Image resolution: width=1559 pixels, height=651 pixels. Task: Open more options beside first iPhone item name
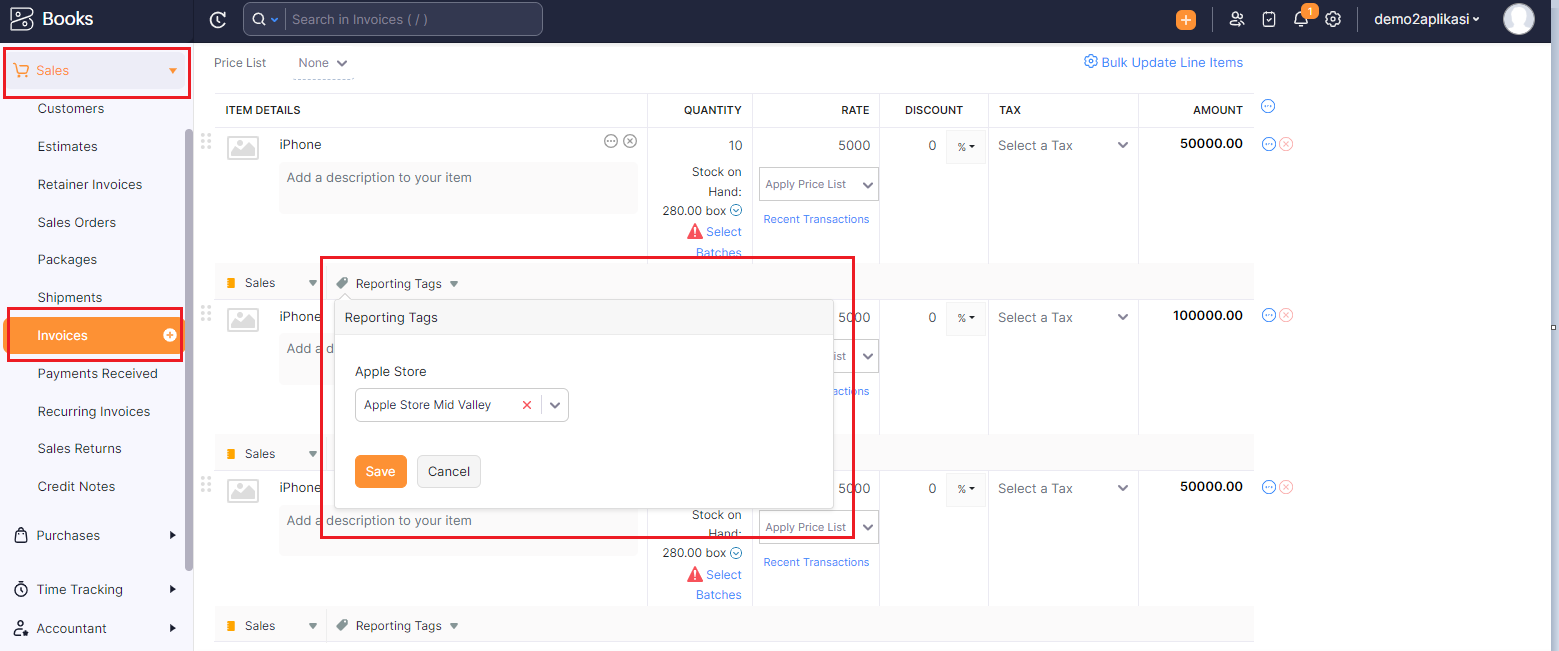[x=611, y=141]
